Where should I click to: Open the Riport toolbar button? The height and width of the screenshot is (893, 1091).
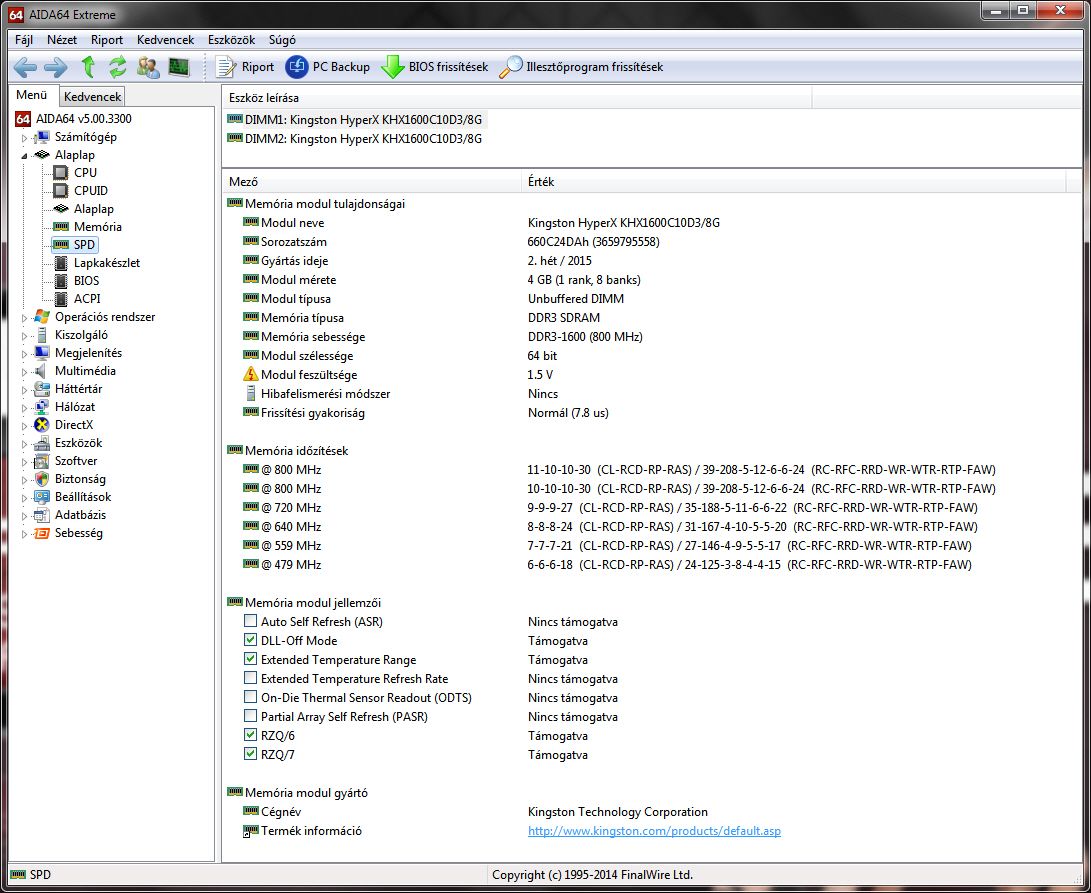tap(244, 67)
